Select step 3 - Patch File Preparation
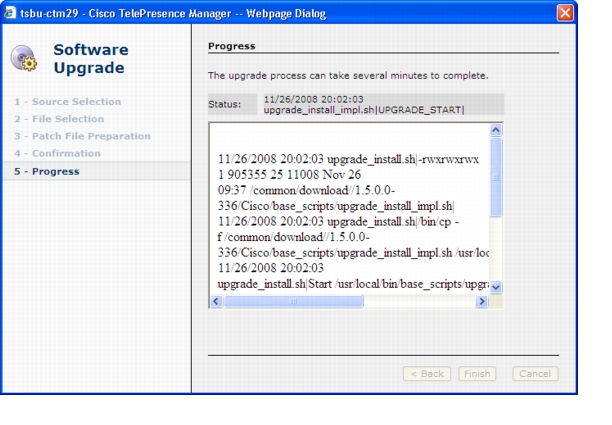The height and width of the screenshot is (425, 612). click(x=82, y=136)
